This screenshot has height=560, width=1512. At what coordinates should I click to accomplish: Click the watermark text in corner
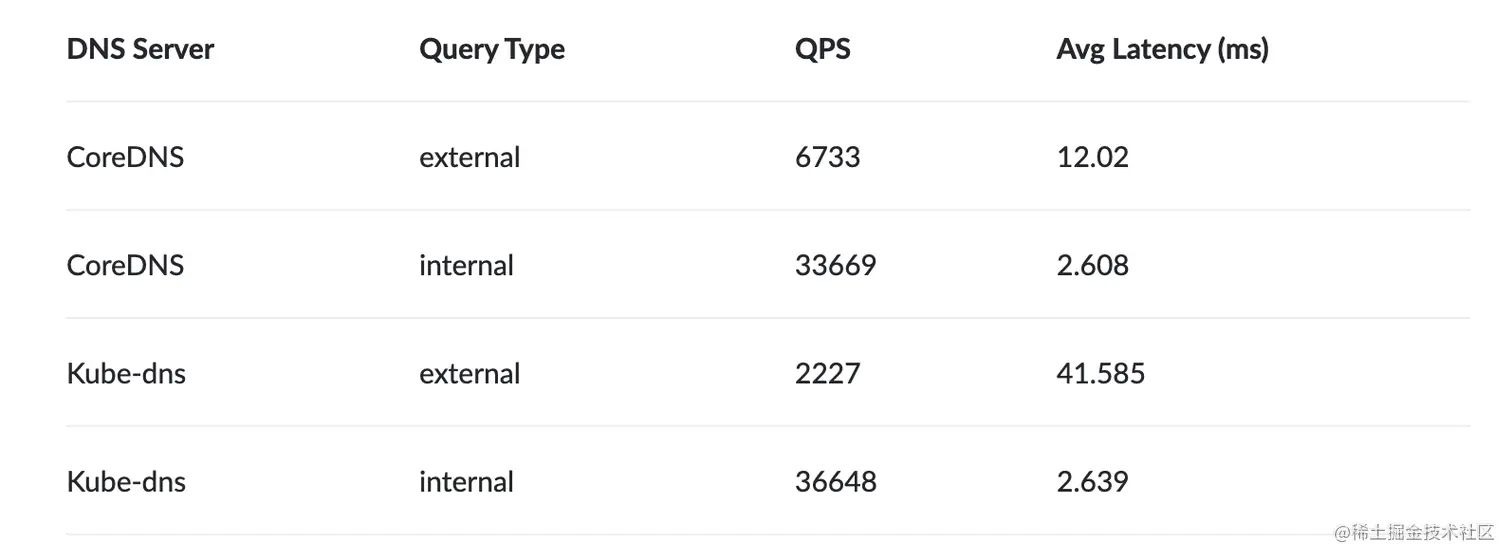click(1414, 532)
